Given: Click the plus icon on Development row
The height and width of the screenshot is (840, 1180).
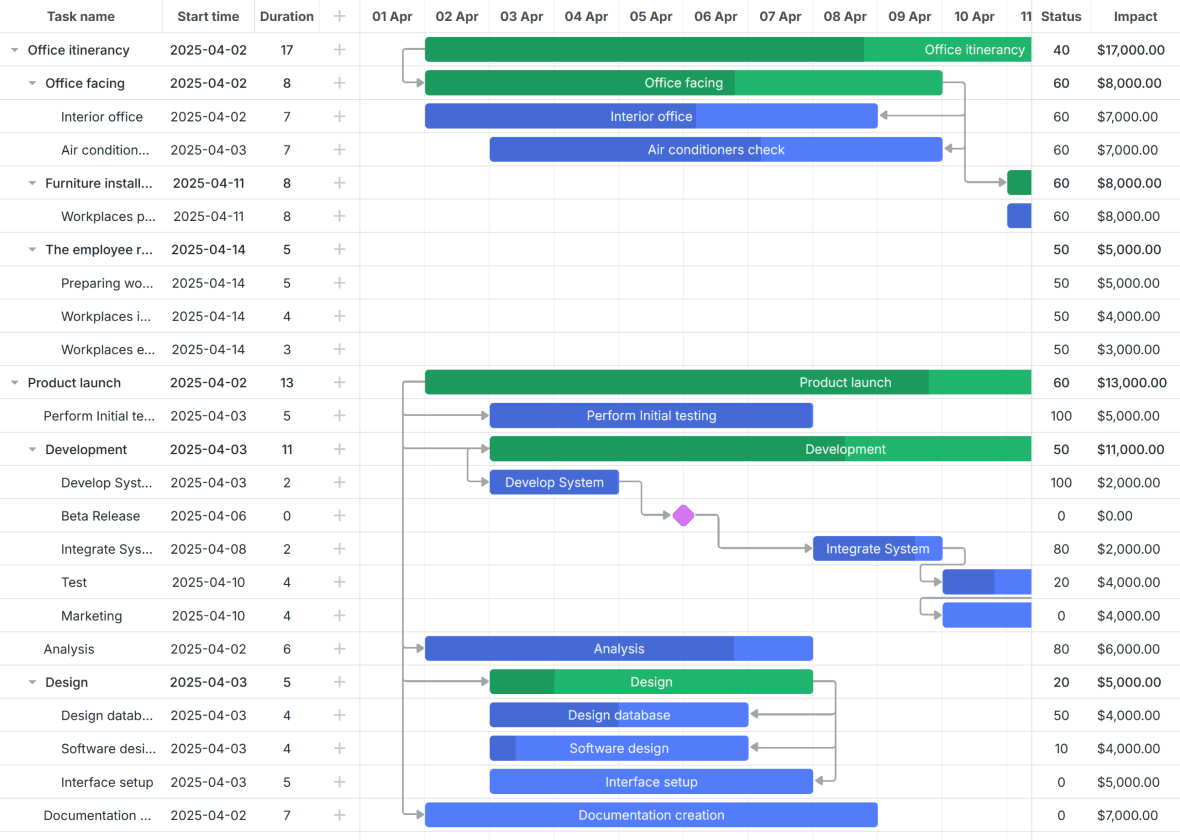Looking at the screenshot, I should (x=339, y=449).
